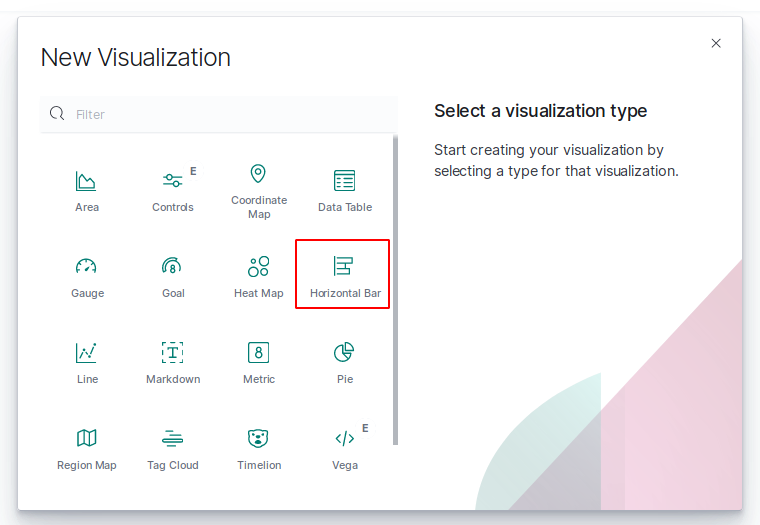Viewport: 760px width, 525px height.
Task: Pick the Metric visualization icon
Action: (x=258, y=352)
